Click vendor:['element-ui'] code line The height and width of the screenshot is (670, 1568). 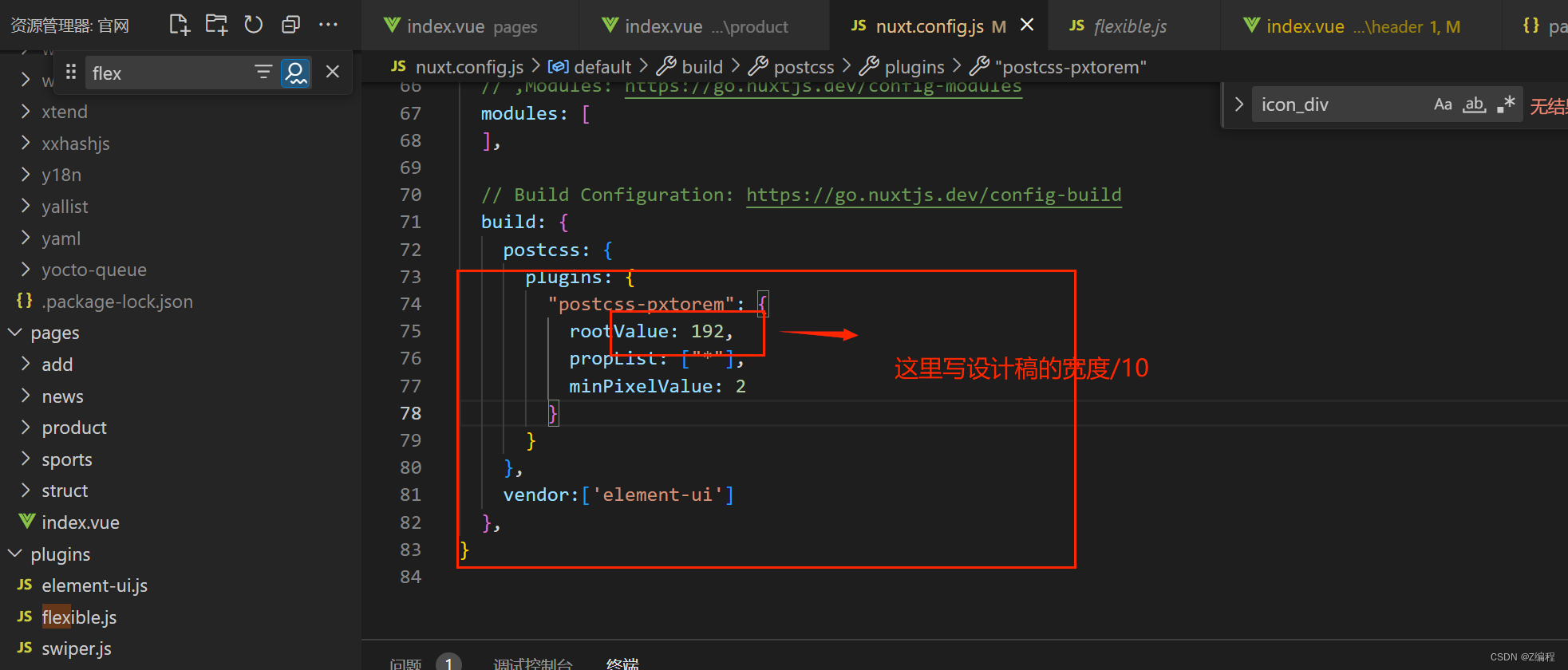(618, 495)
